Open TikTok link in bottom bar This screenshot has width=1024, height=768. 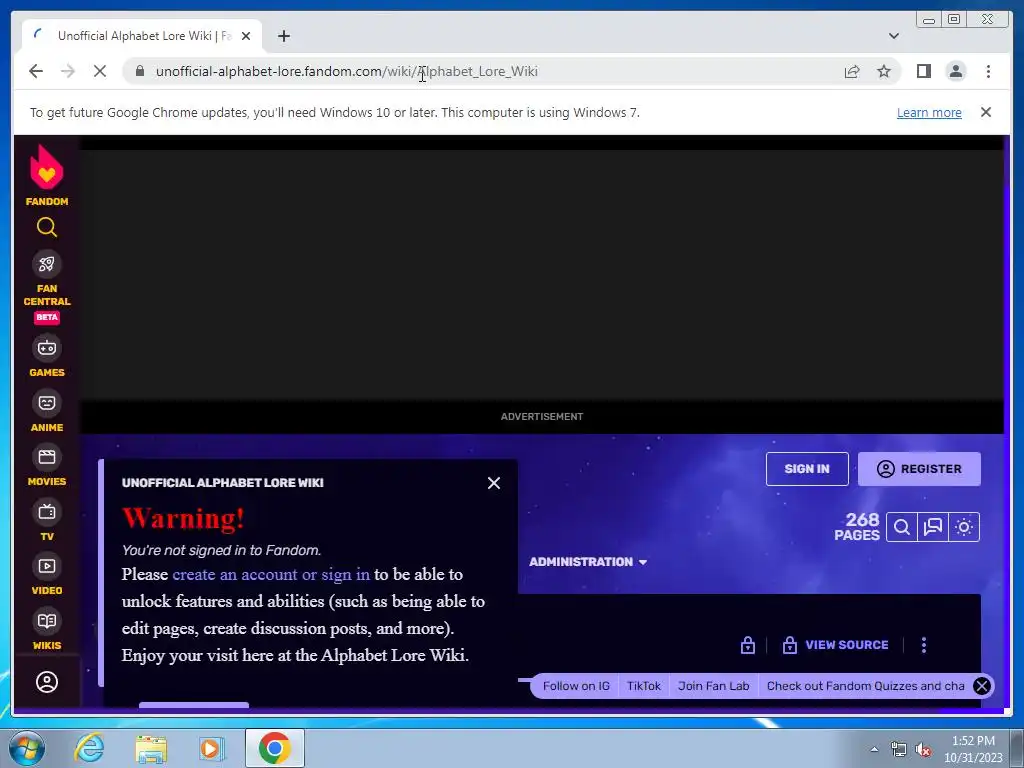(643, 686)
